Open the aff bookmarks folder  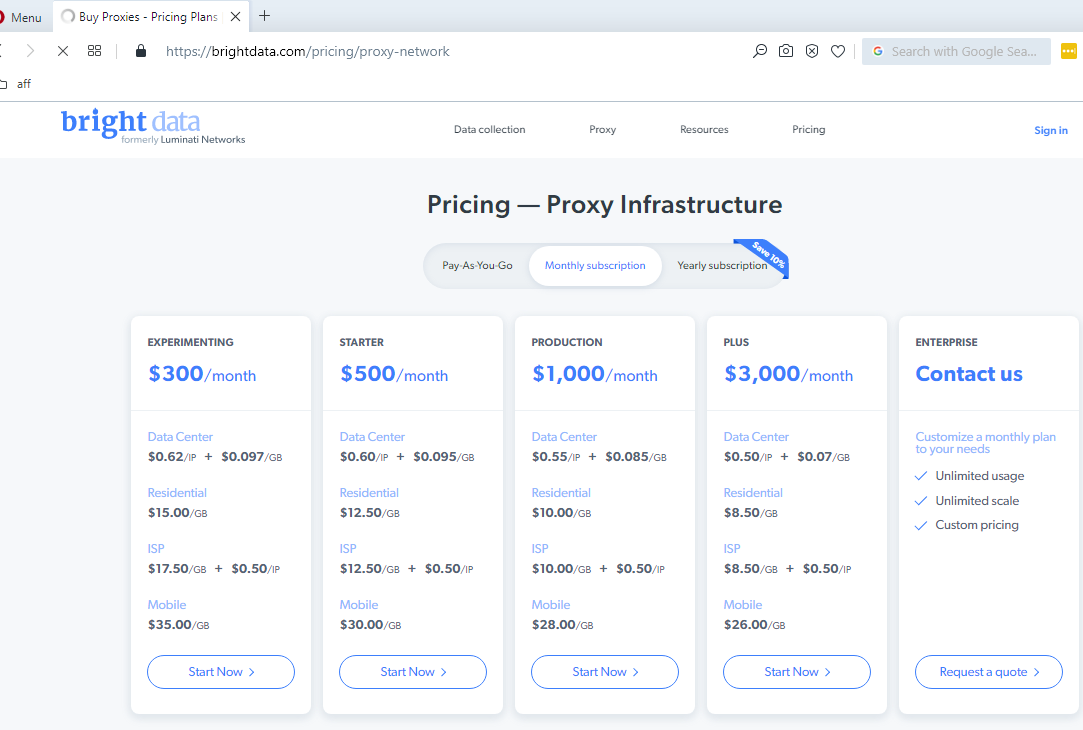tap(17, 84)
